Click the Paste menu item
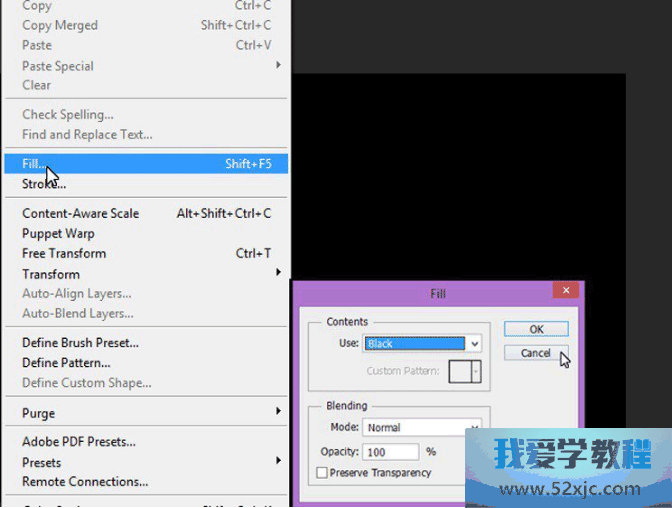This screenshot has width=672, height=508. (x=37, y=45)
